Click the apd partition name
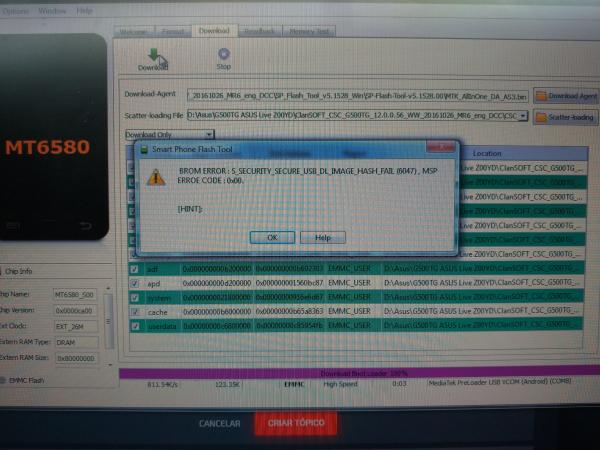 pyautogui.click(x=153, y=284)
